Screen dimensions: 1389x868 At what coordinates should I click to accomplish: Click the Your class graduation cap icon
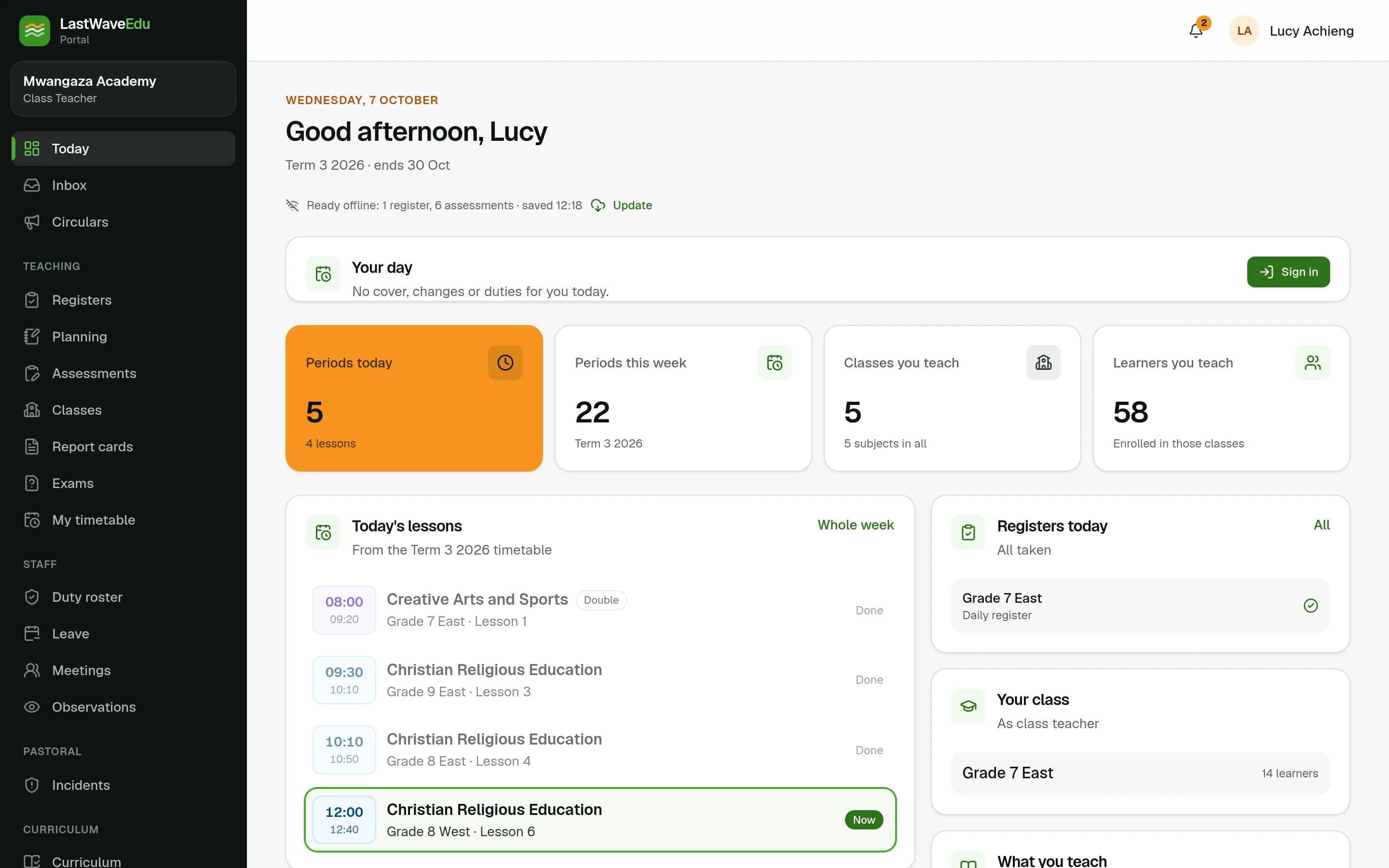pos(968,706)
